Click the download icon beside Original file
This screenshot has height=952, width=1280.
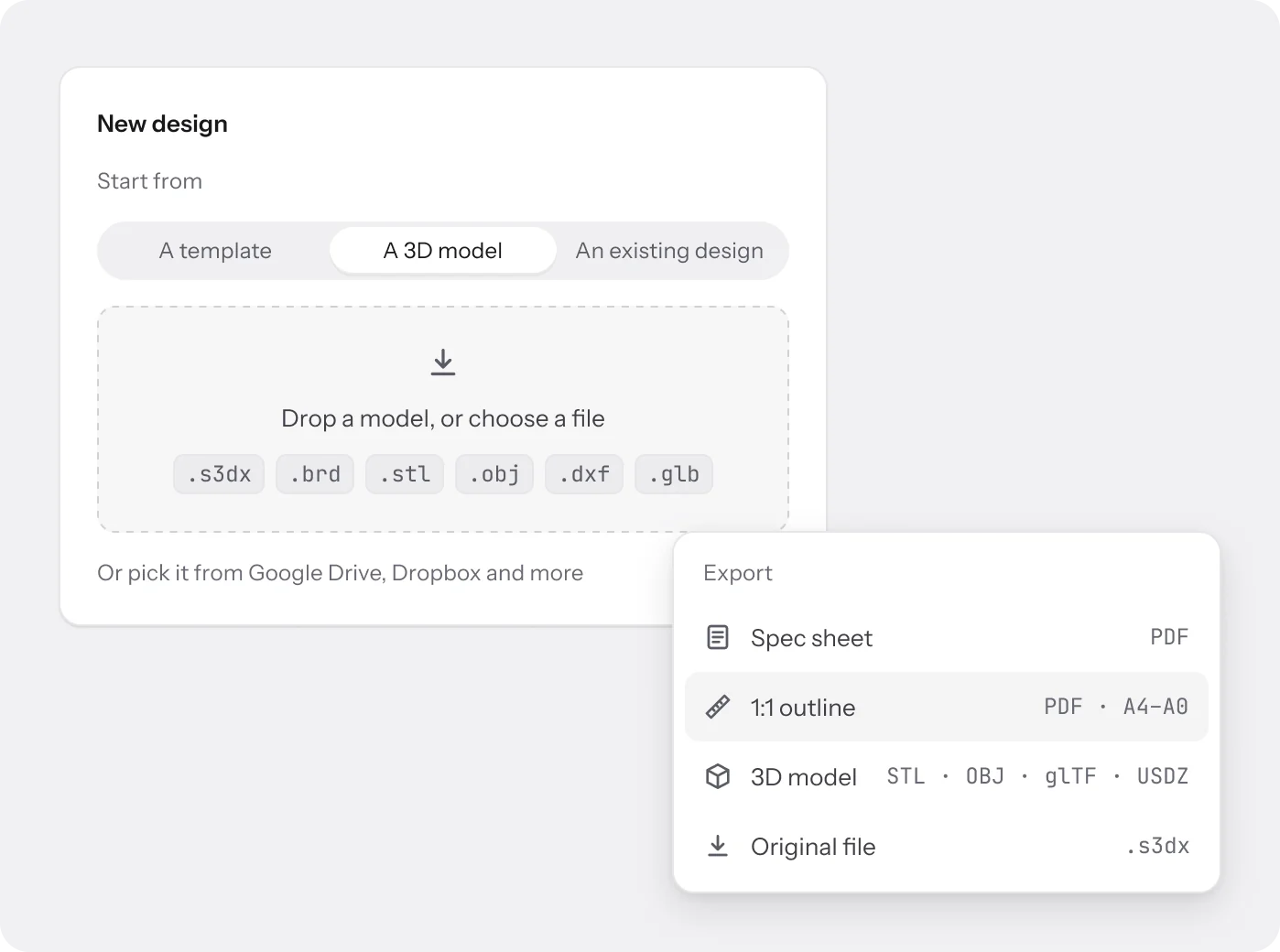click(718, 846)
